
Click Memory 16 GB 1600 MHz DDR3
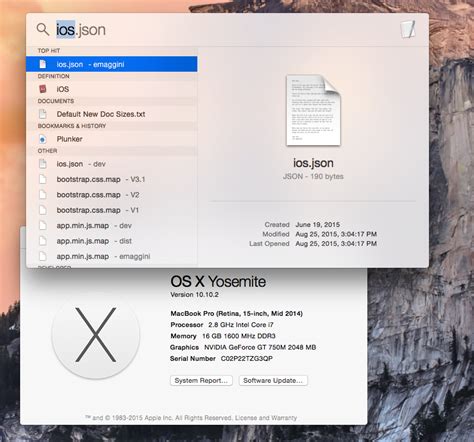coord(223,336)
